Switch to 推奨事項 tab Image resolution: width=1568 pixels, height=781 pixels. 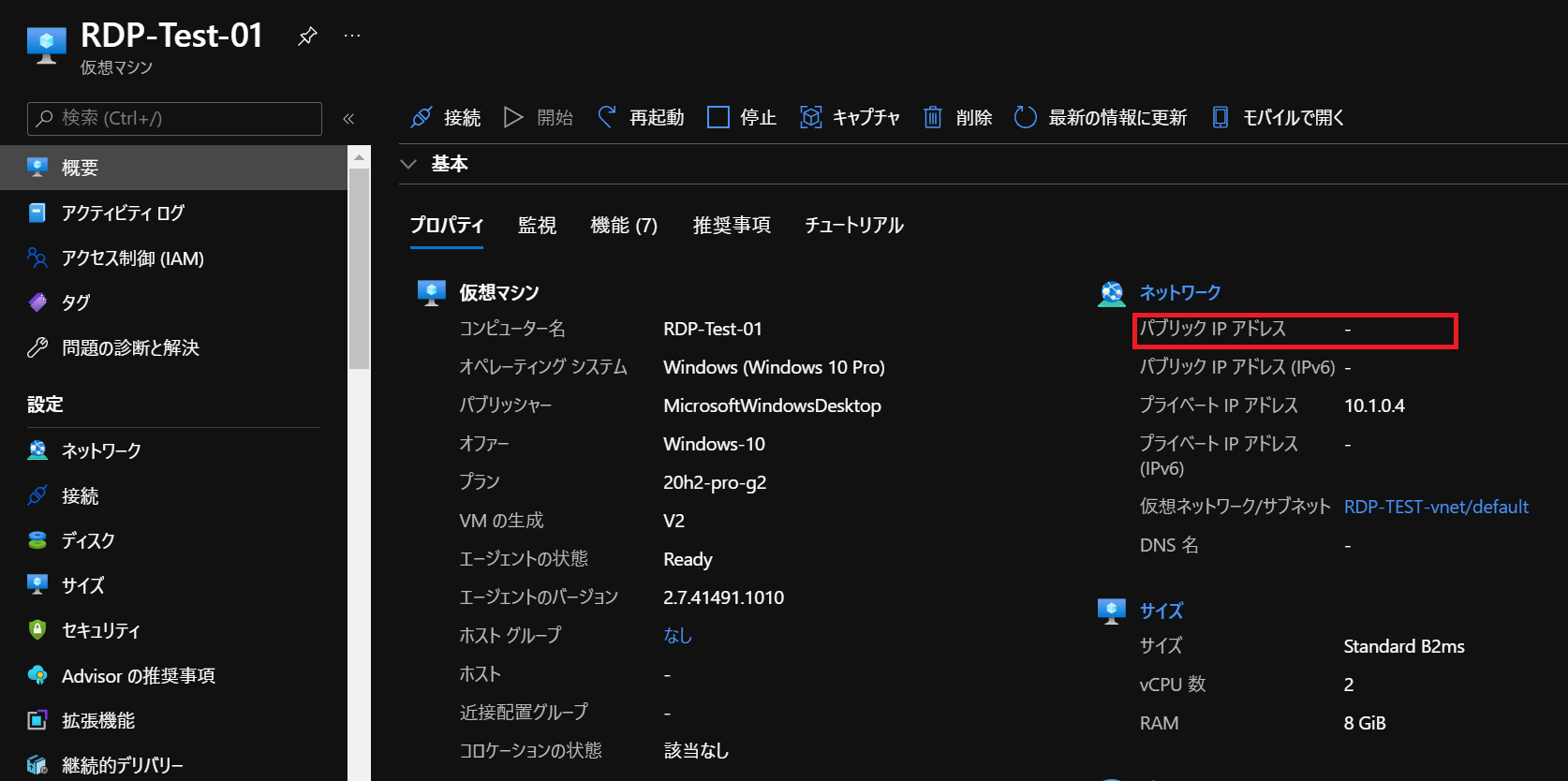732,226
